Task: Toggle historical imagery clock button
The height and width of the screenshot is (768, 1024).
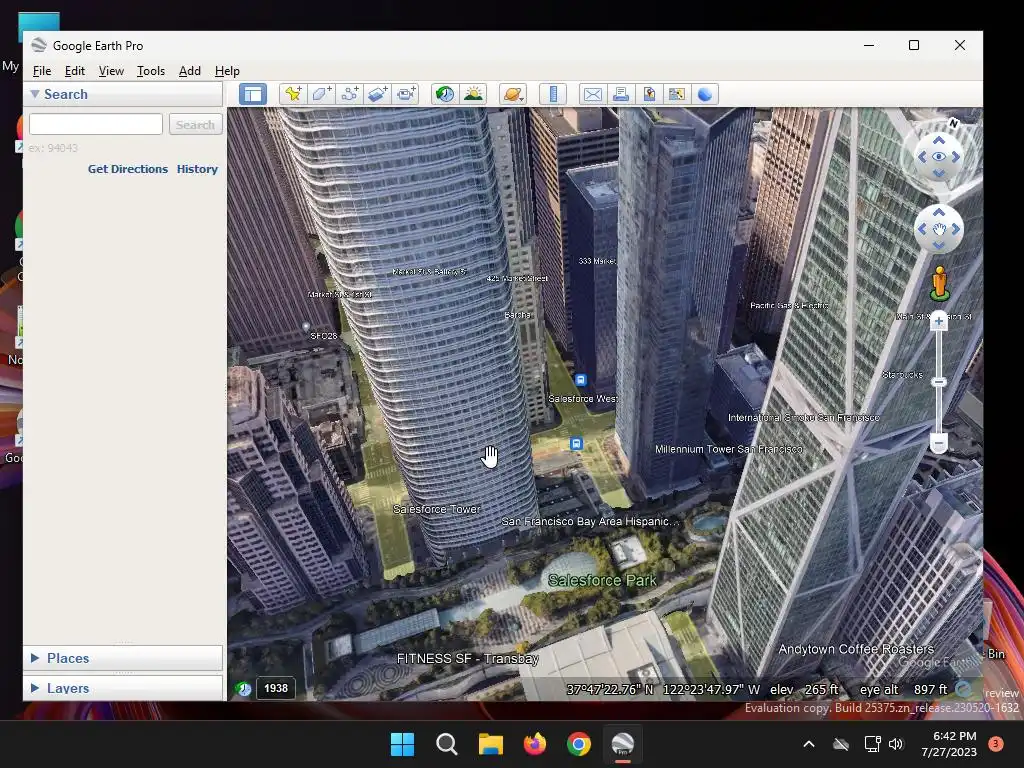Action: (445, 94)
